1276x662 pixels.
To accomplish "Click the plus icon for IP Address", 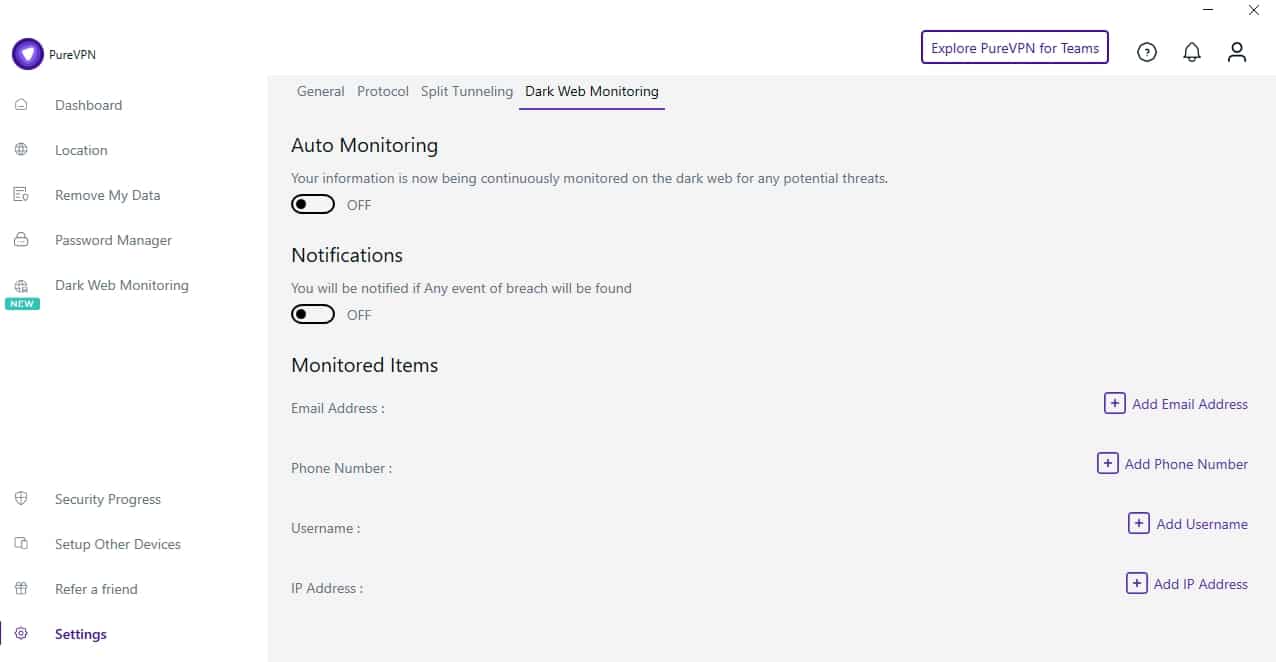I will point(1136,583).
